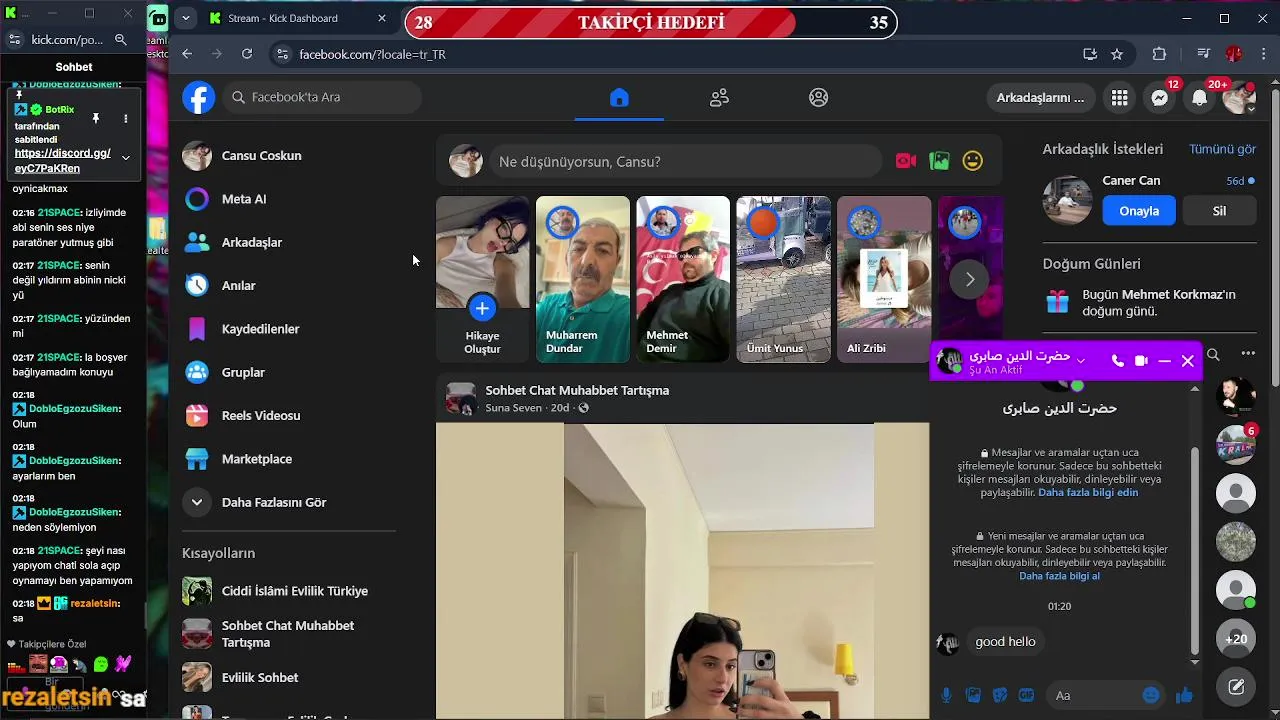Open the Messenger icon with 12 badge

click(x=1160, y=97)
